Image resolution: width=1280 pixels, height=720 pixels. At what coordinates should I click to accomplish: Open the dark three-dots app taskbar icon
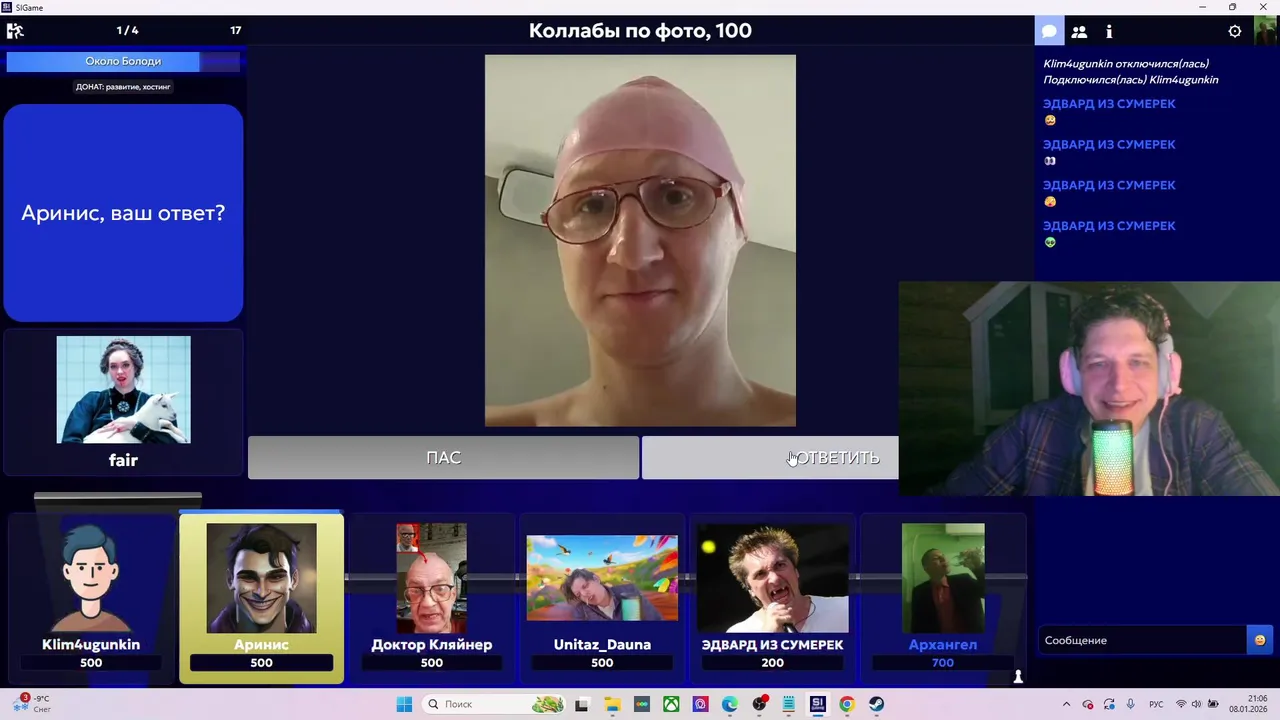641,704
